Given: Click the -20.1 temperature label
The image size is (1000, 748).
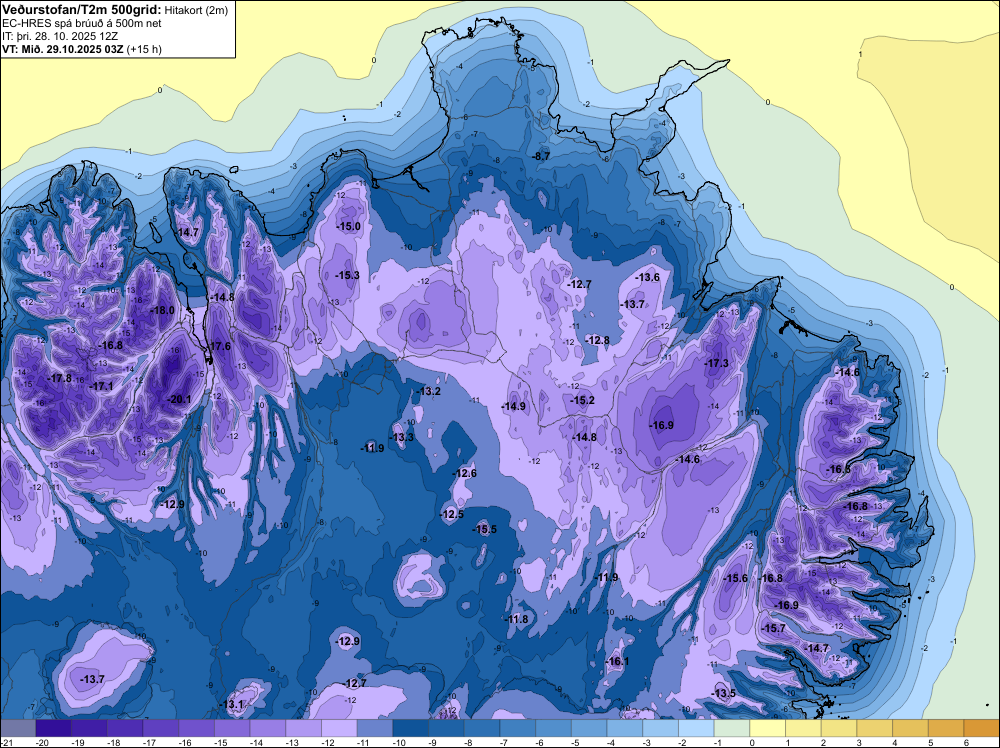Looking at the screenshot, I should [179, 399].
